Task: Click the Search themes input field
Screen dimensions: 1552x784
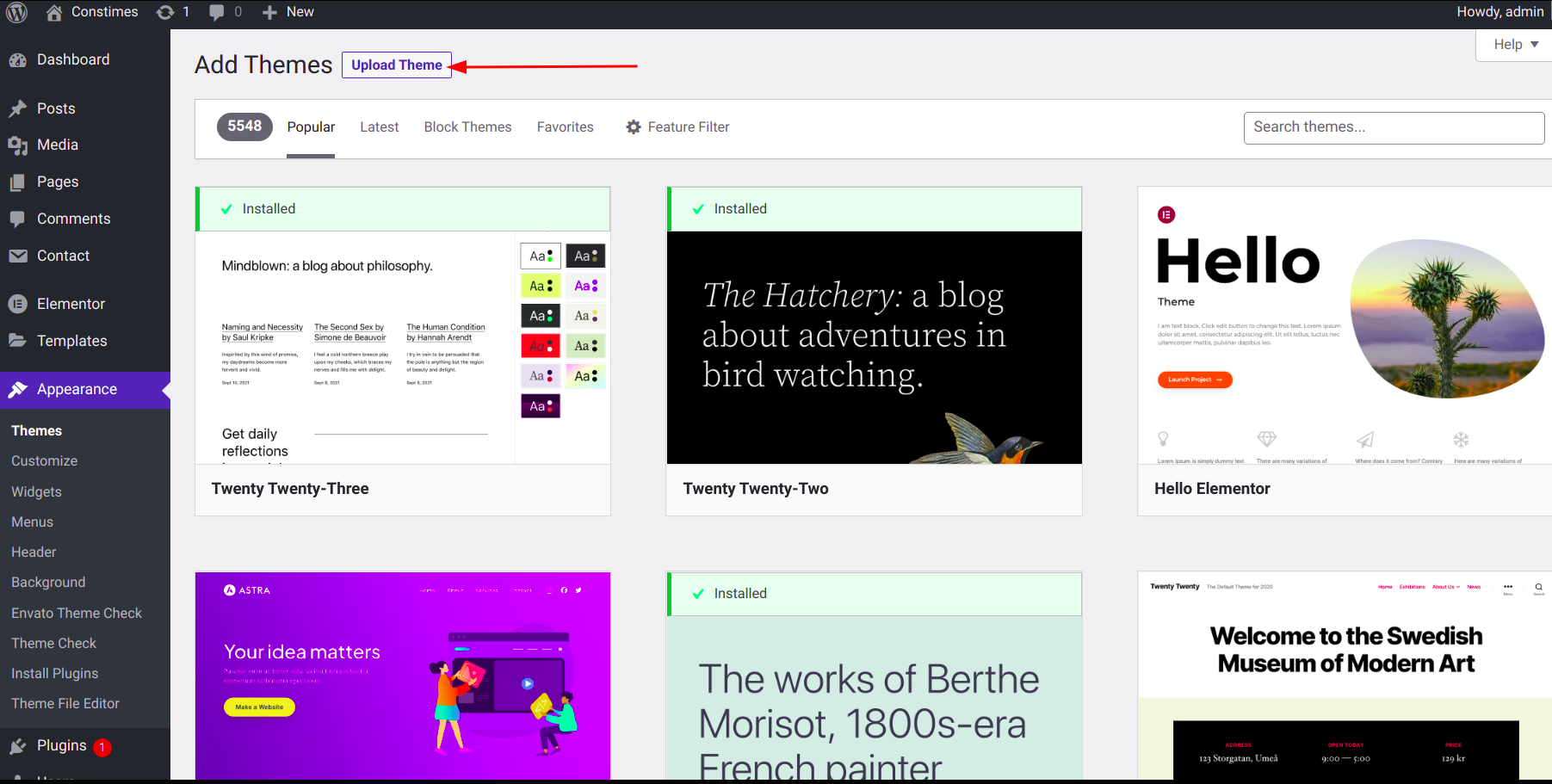Action: coord(1393,127)
